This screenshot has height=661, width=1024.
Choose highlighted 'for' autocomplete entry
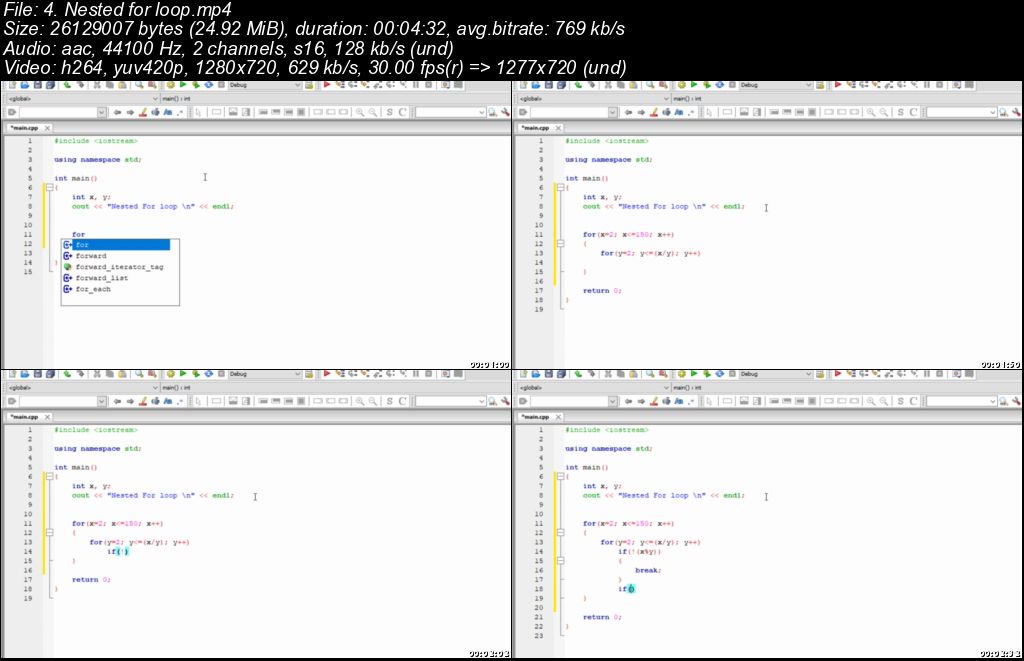click(116, 245)
